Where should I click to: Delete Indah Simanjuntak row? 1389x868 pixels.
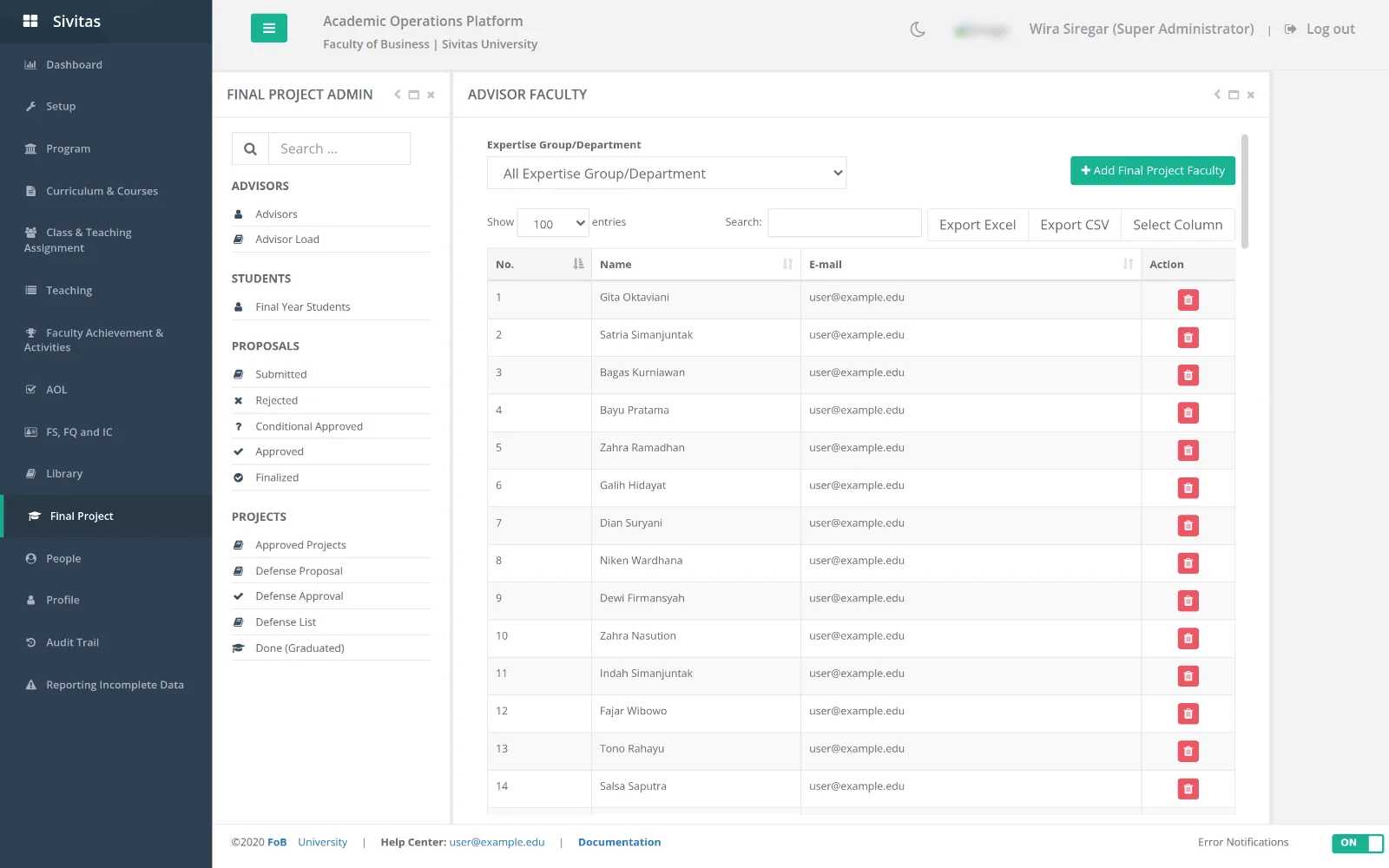[1188, 675]
